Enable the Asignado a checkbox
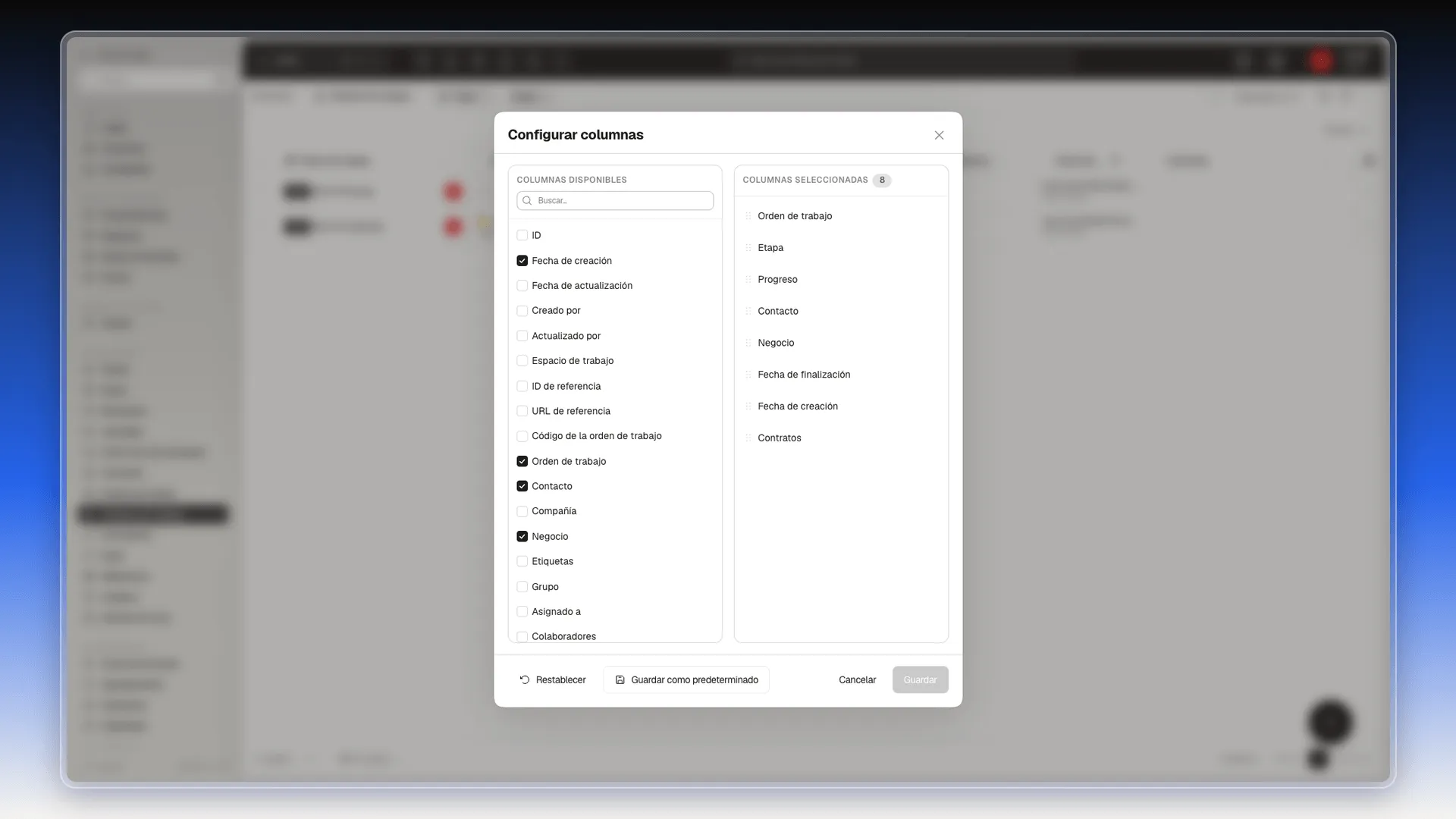The image size is (1456, 819). (x=522, y=612)
